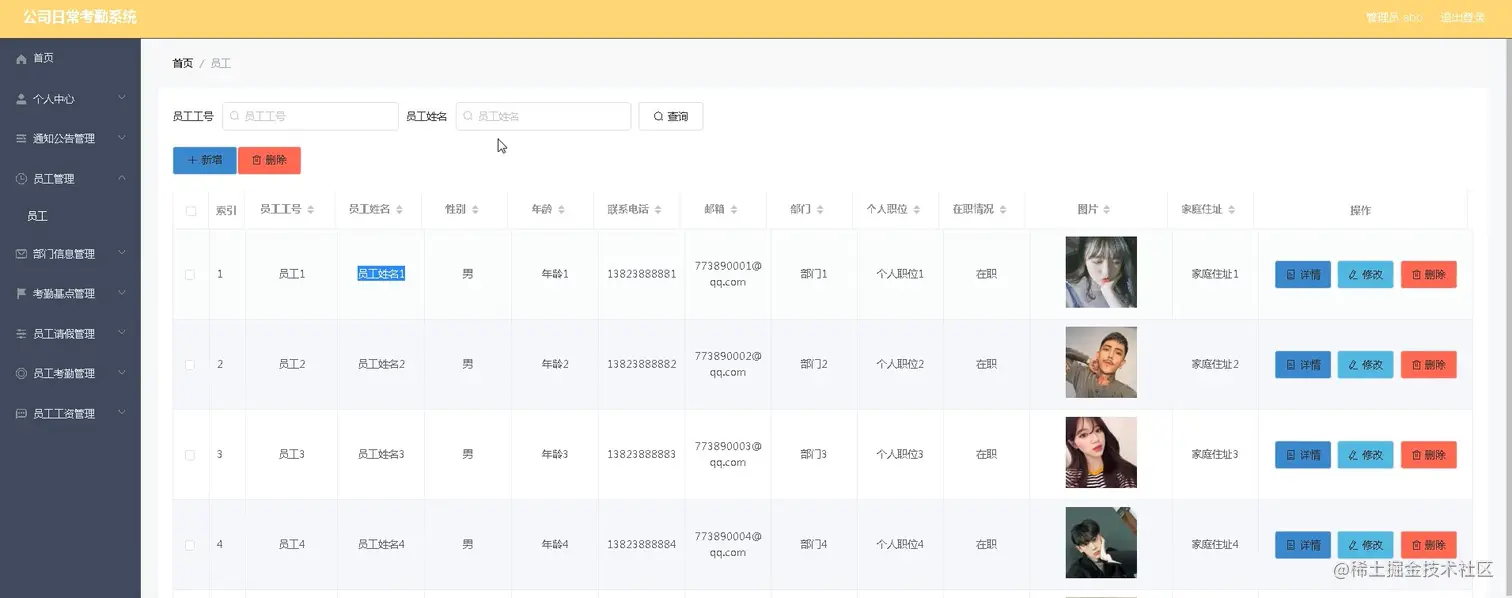The image size is (1512, 598).
Task: Click 员工1 photo thumbnail
Action: (1101, 272)
